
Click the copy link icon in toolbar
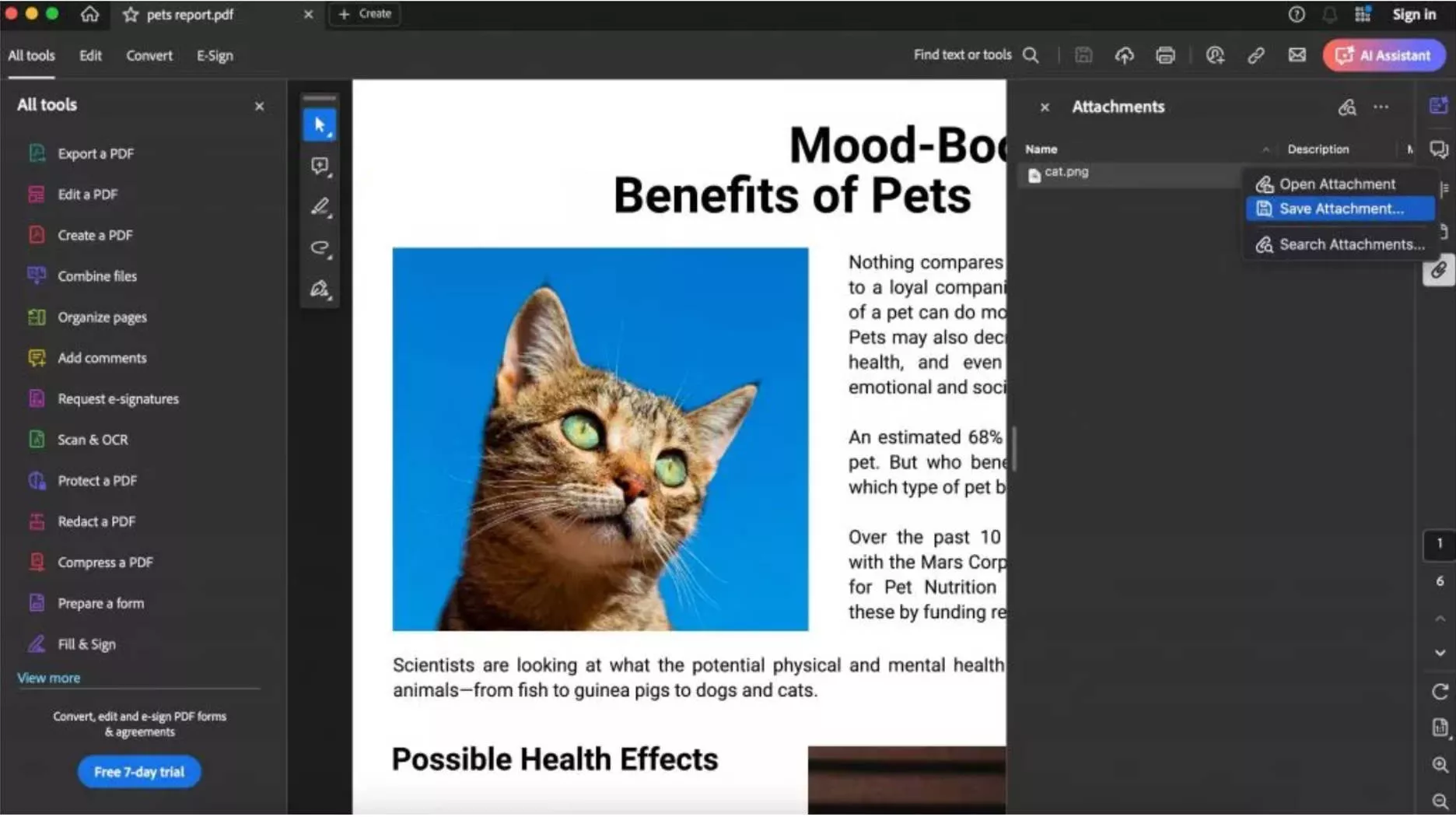1256,55
